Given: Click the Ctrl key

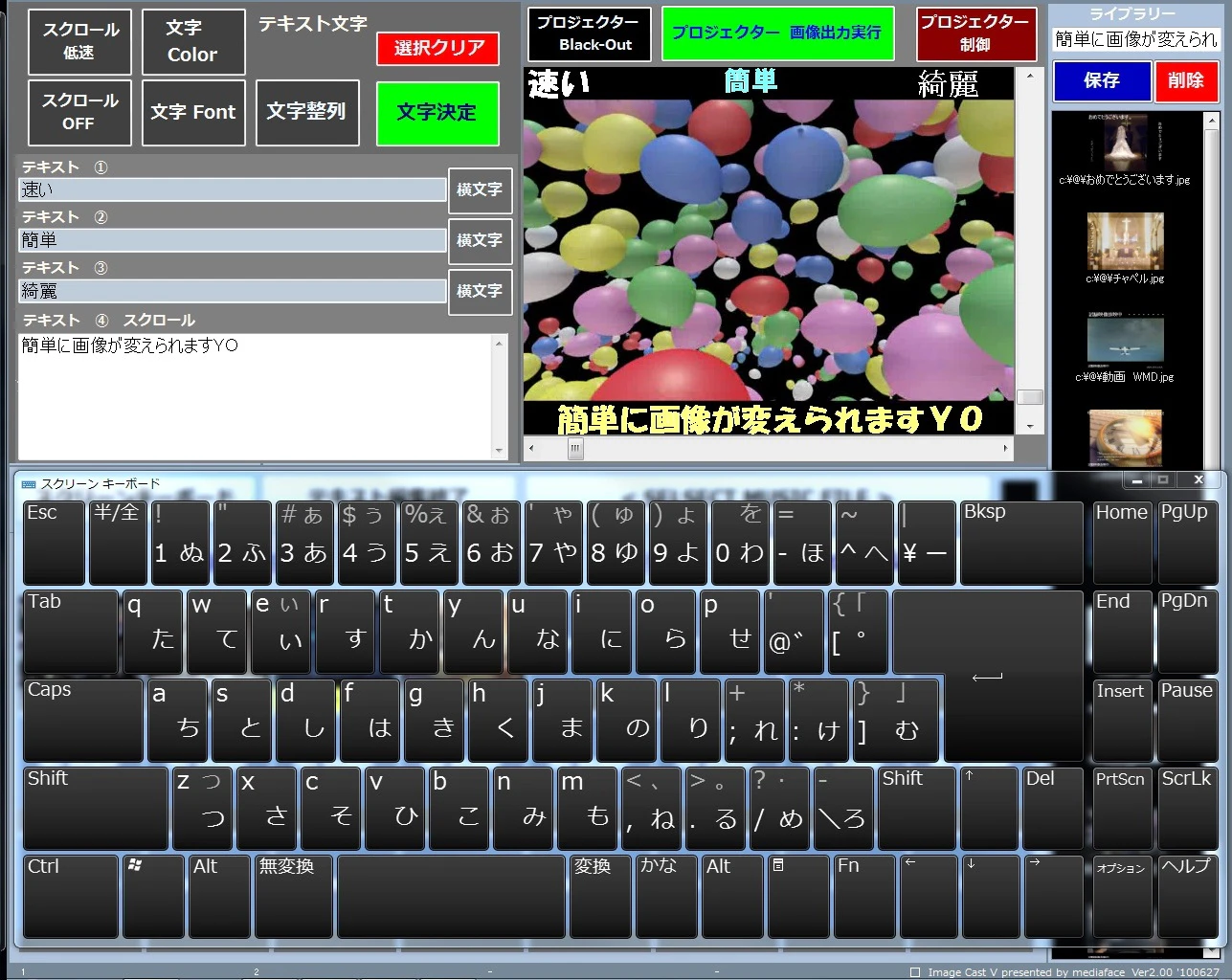Looking at the screenshot, I should point(71,896).
